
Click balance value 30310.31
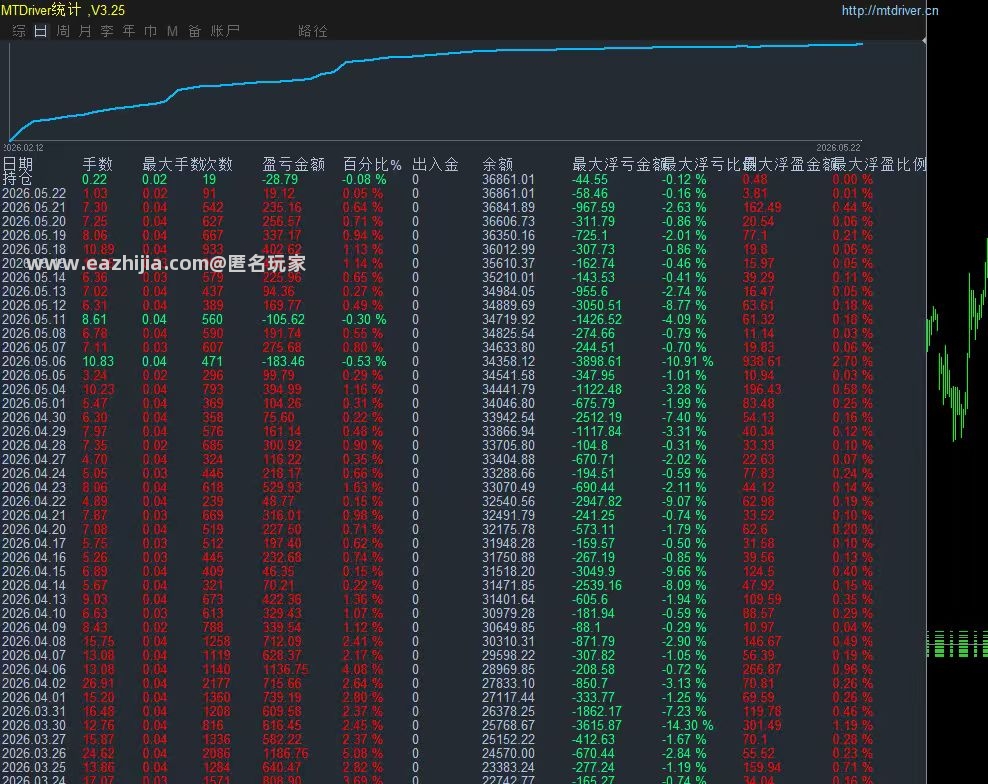click(508, 641)
